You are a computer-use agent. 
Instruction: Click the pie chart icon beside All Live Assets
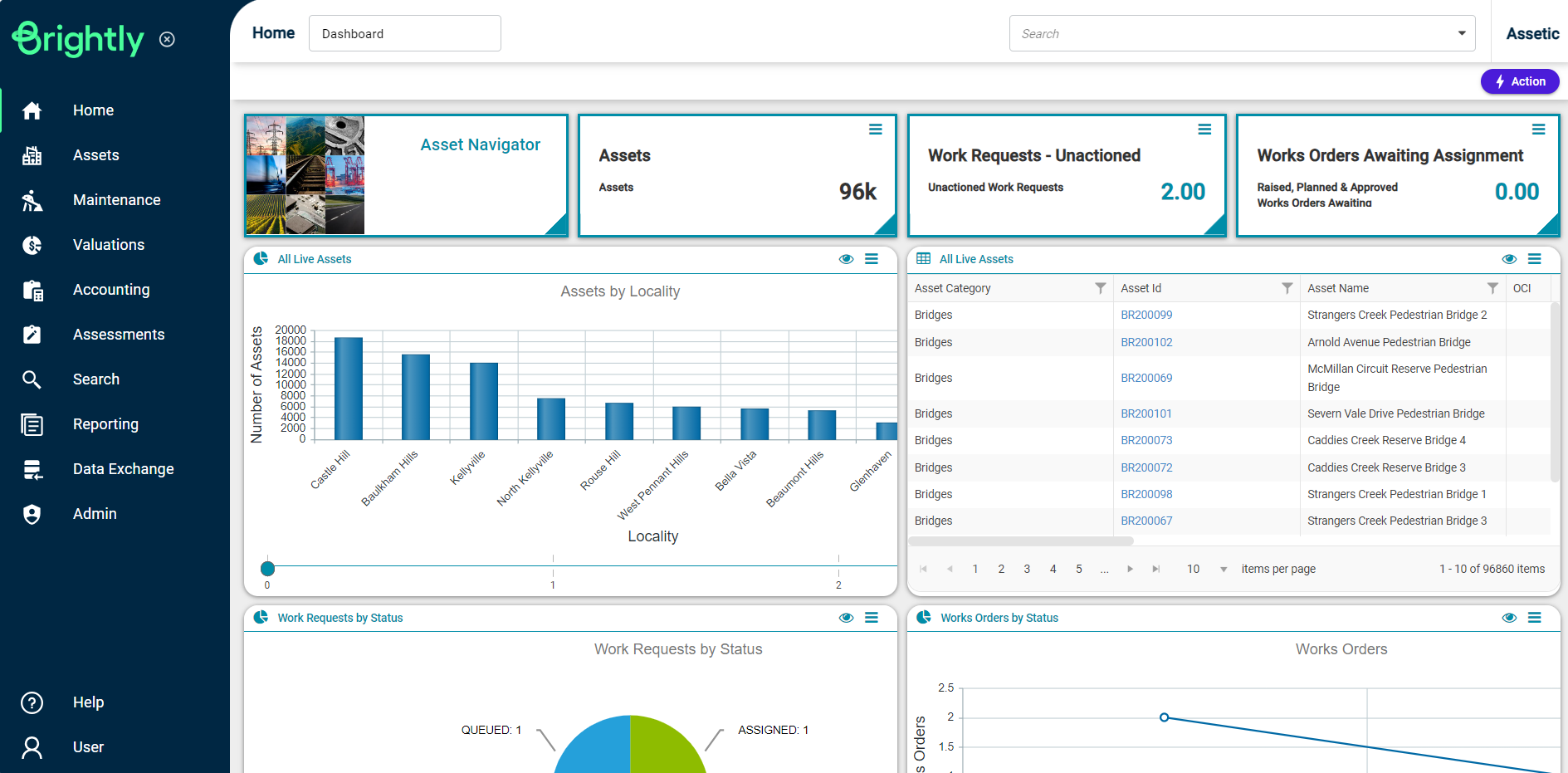coord(261,258)
